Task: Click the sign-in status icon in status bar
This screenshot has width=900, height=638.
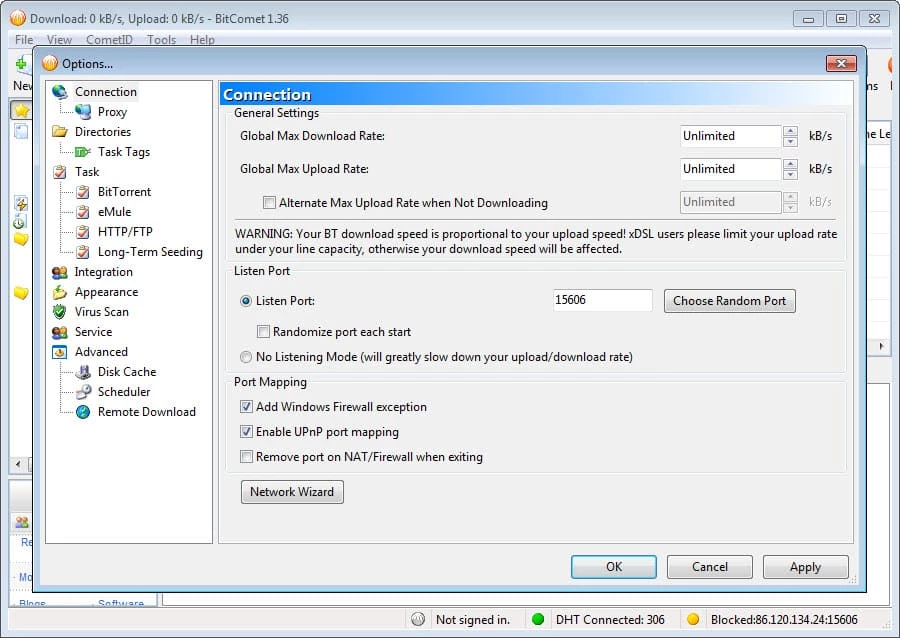Action: click(418, 619)
